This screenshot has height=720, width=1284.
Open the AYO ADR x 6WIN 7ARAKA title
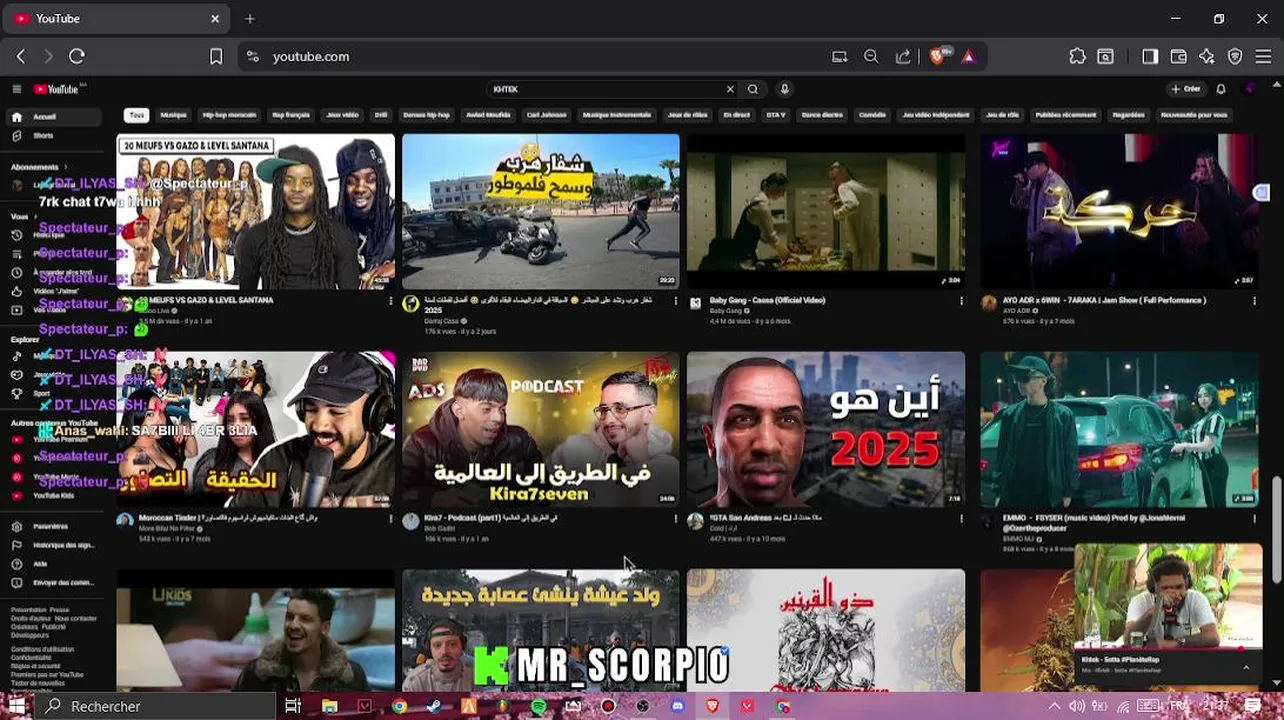(1104, 300)
